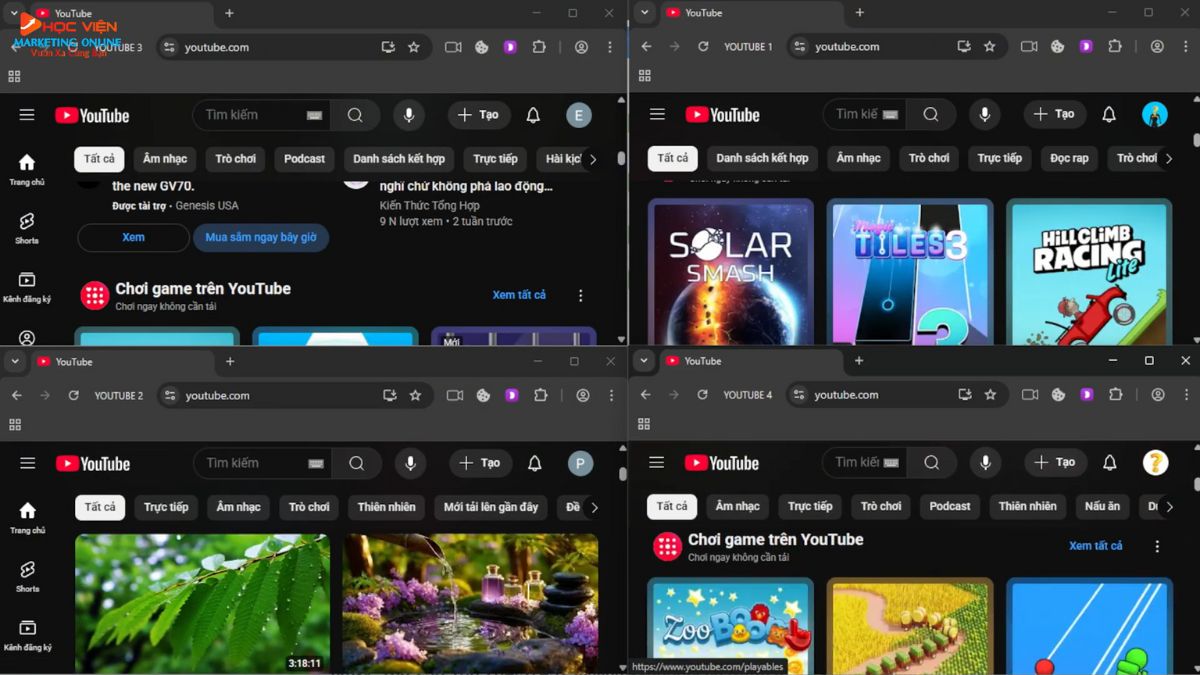Viewport: 1200px width, 675px height.
Task: Open Shorts in YouTube 2 sidebar
Action: [27, 576]
